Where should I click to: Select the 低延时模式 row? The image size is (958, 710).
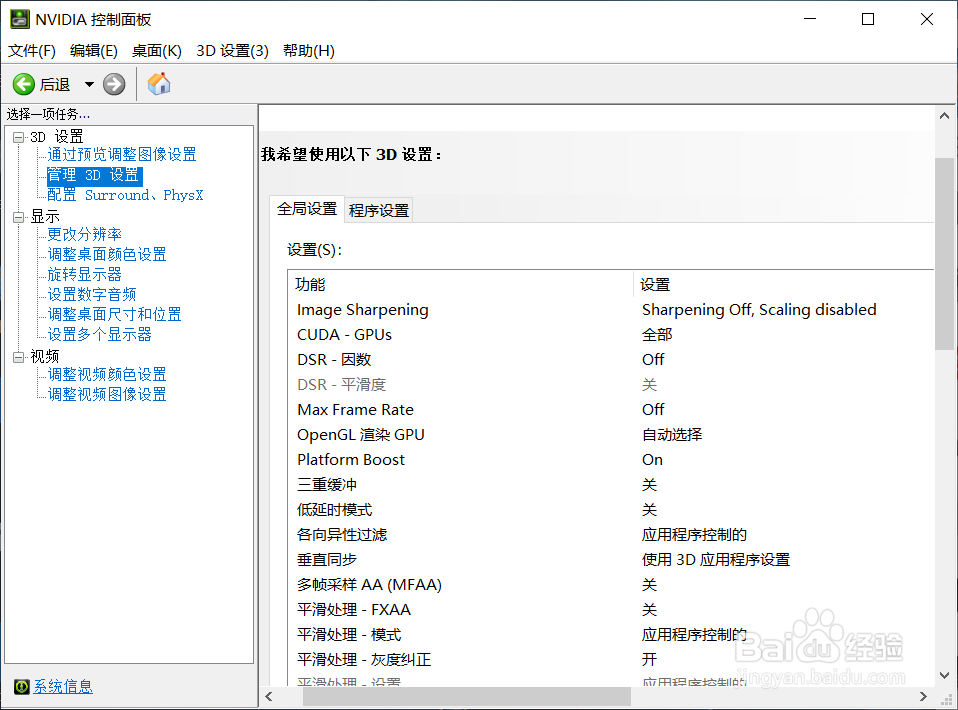tap(611, 510)
